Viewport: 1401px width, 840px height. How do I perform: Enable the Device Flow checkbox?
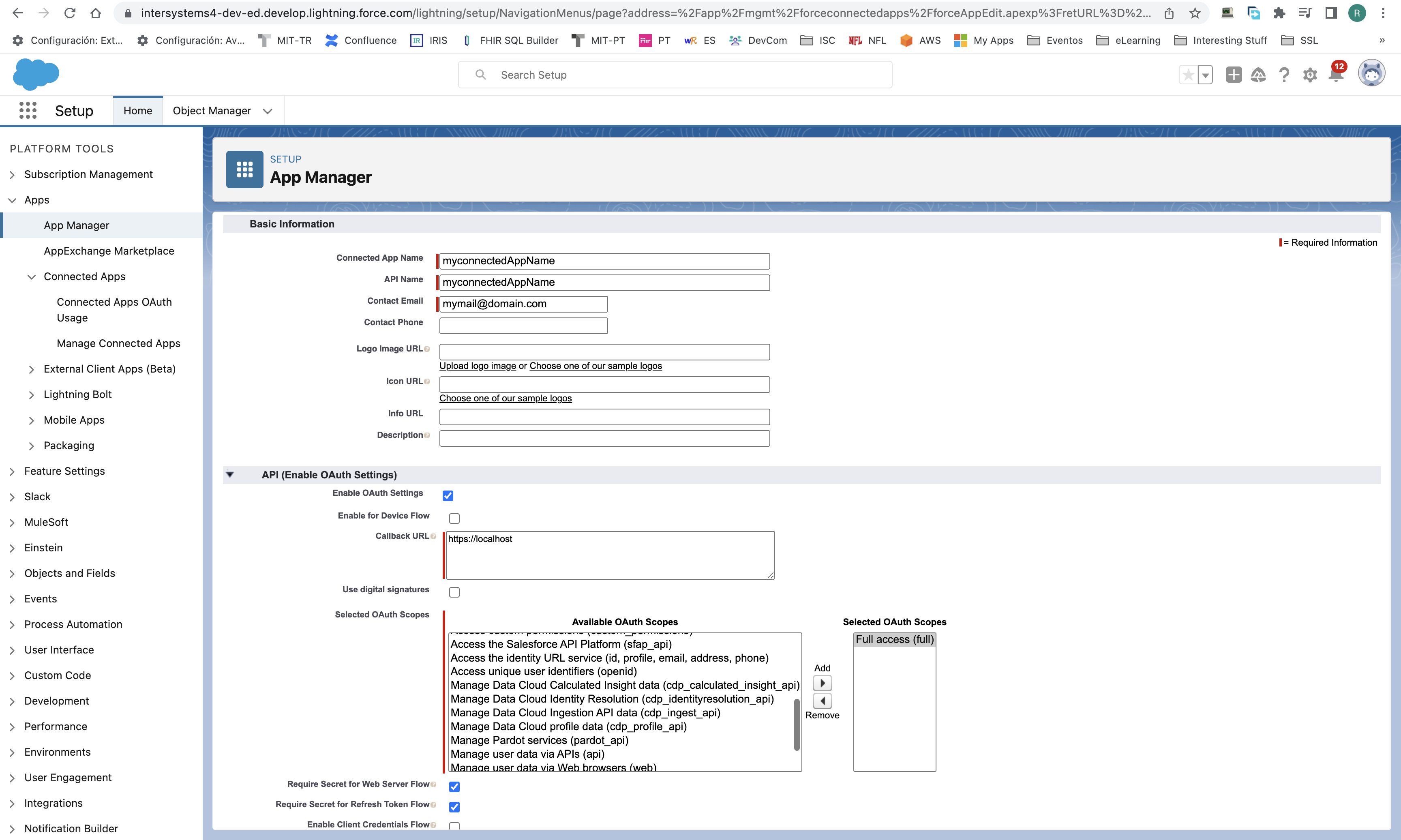point(454,519)
